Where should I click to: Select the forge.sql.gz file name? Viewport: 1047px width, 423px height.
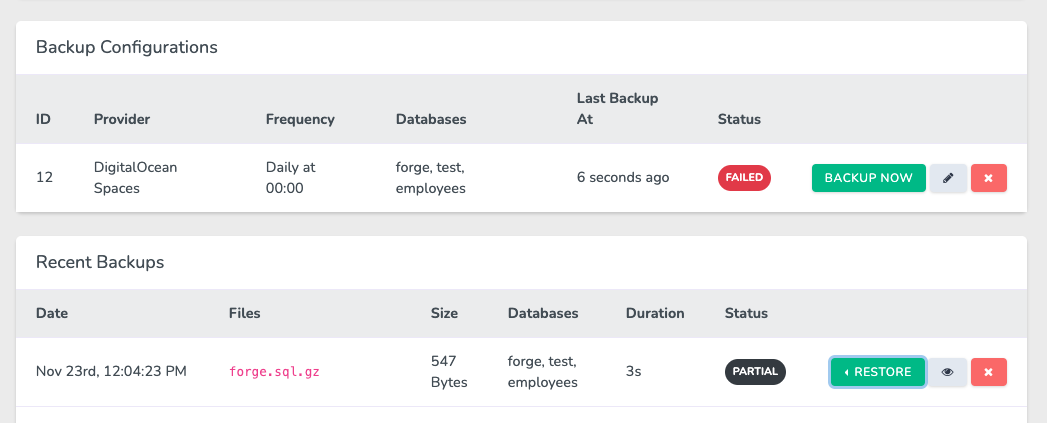(274, 372)
